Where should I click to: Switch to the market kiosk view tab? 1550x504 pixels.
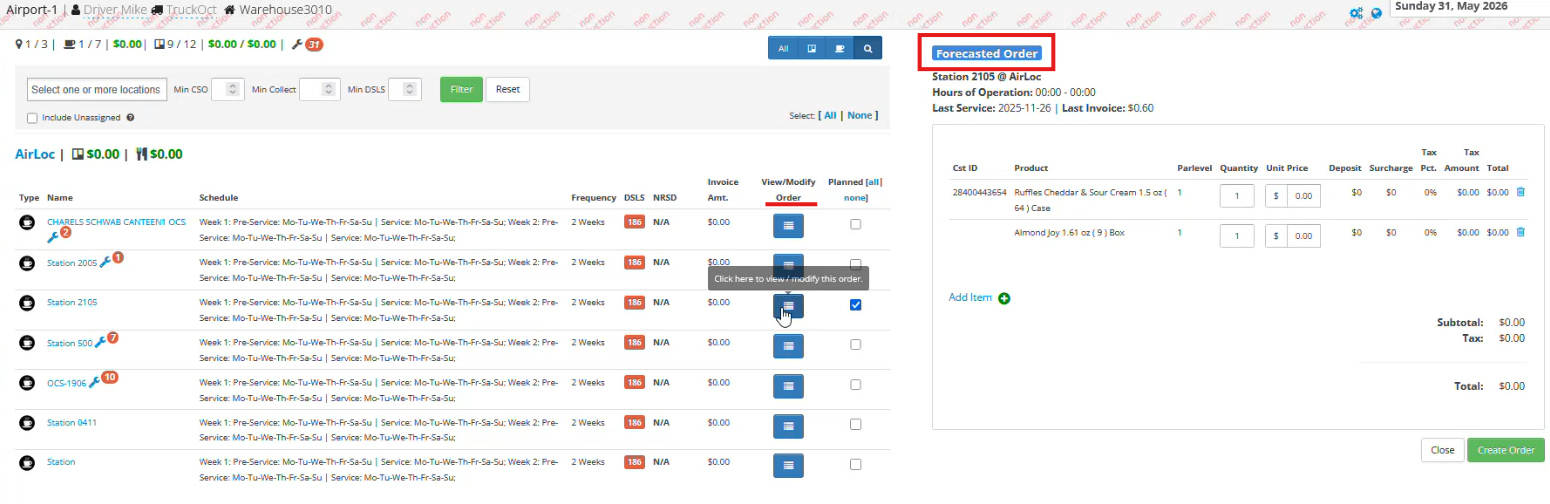[812, 48]
